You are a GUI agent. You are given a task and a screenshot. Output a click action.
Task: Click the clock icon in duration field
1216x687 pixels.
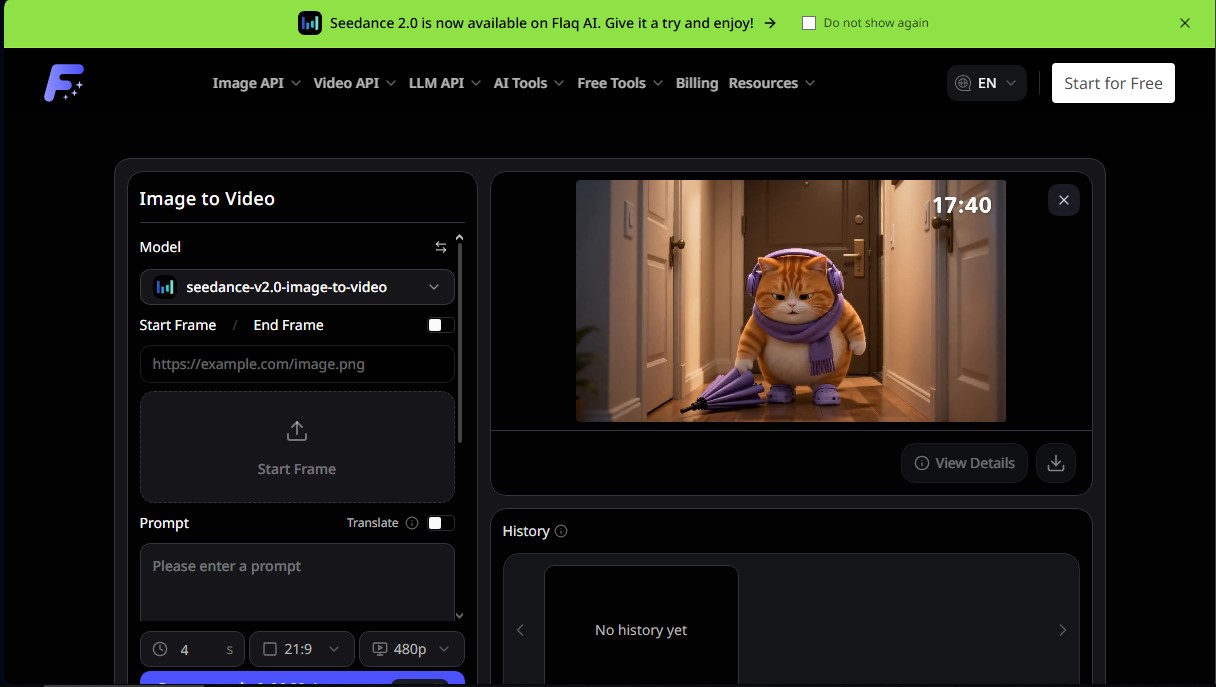(160, 649)
